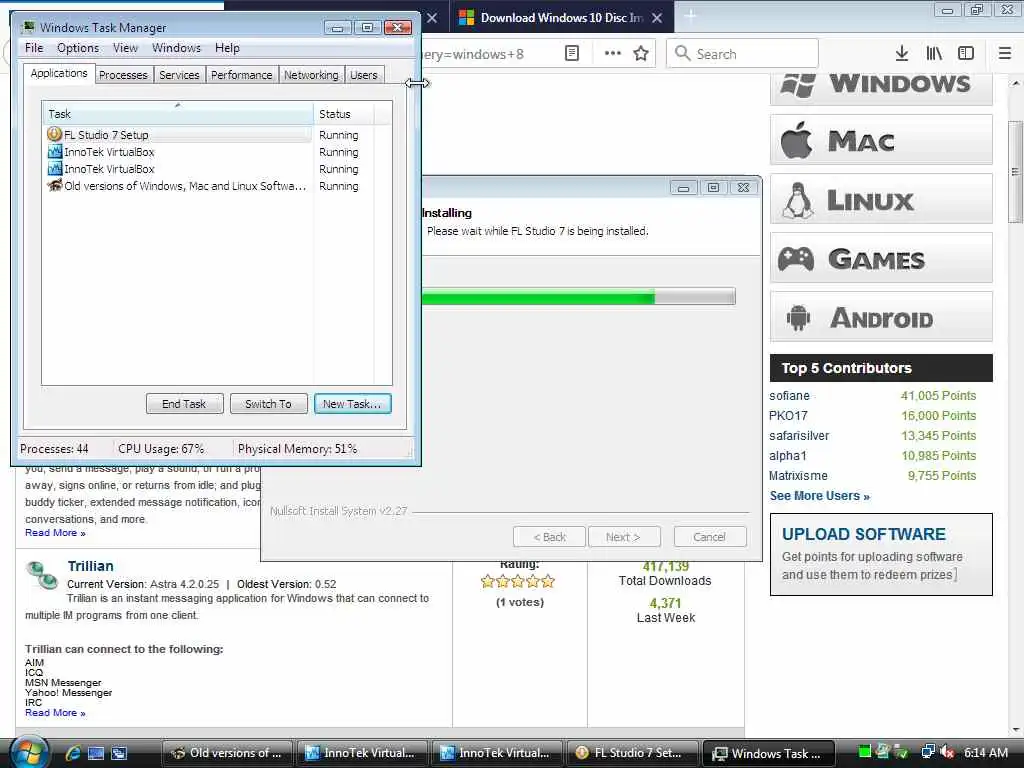Click Switch between windows quick launch icon

pos(119,753)
